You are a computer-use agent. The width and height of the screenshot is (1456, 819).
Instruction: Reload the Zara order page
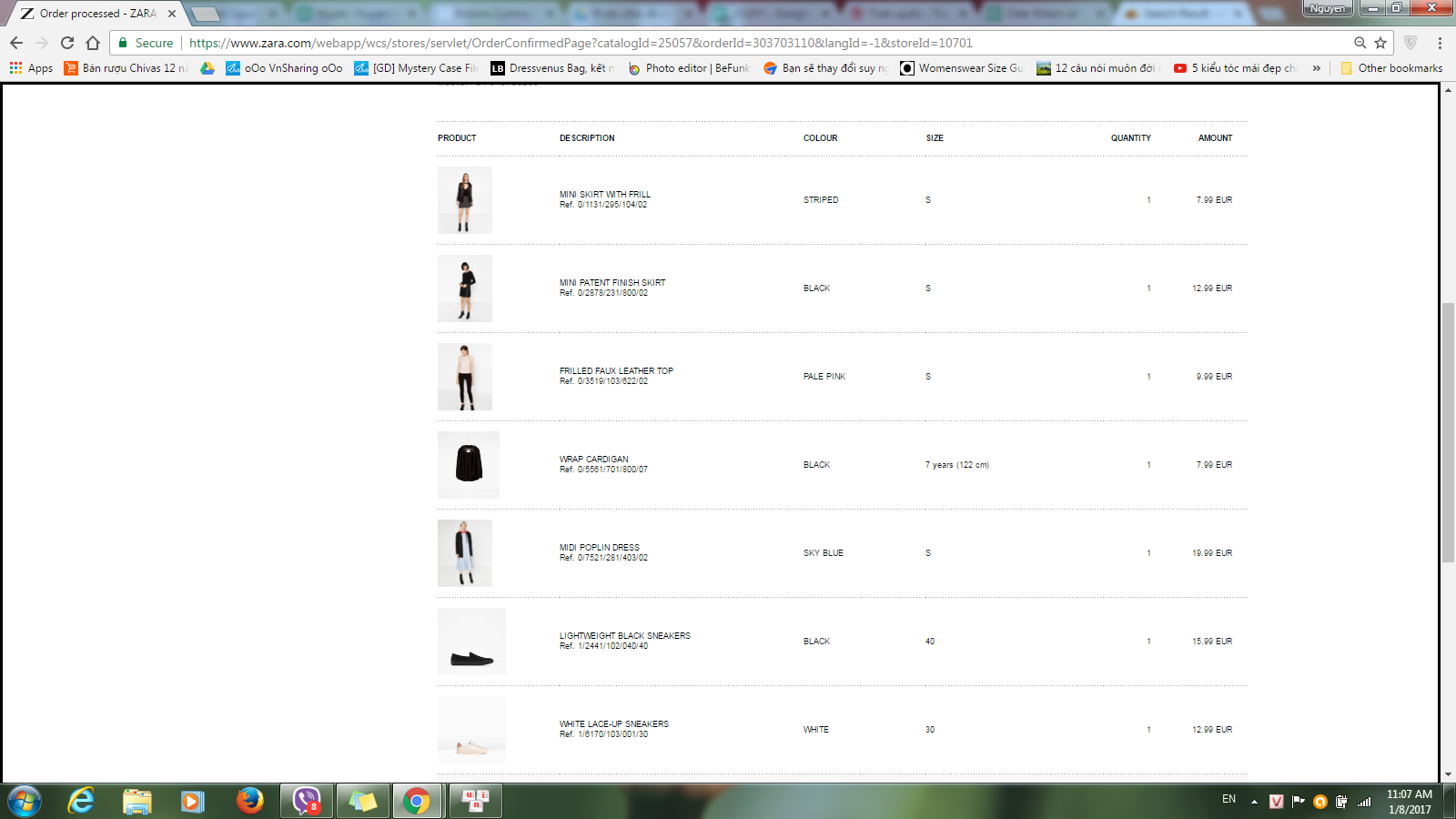67,43
